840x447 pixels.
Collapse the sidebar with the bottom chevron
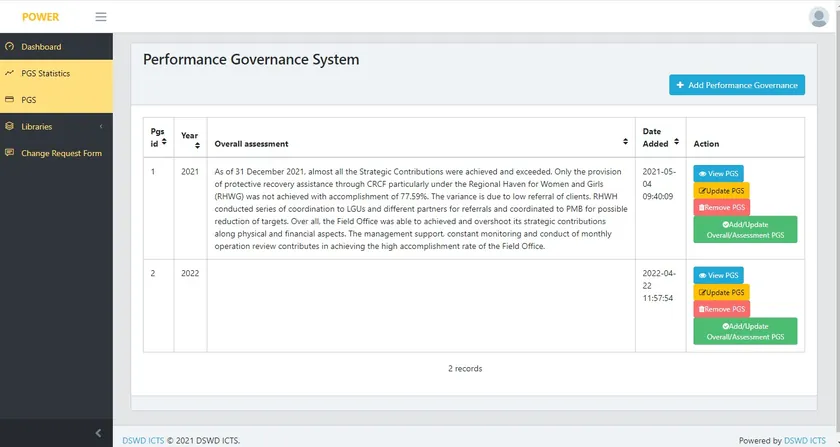tap(98, 433)
